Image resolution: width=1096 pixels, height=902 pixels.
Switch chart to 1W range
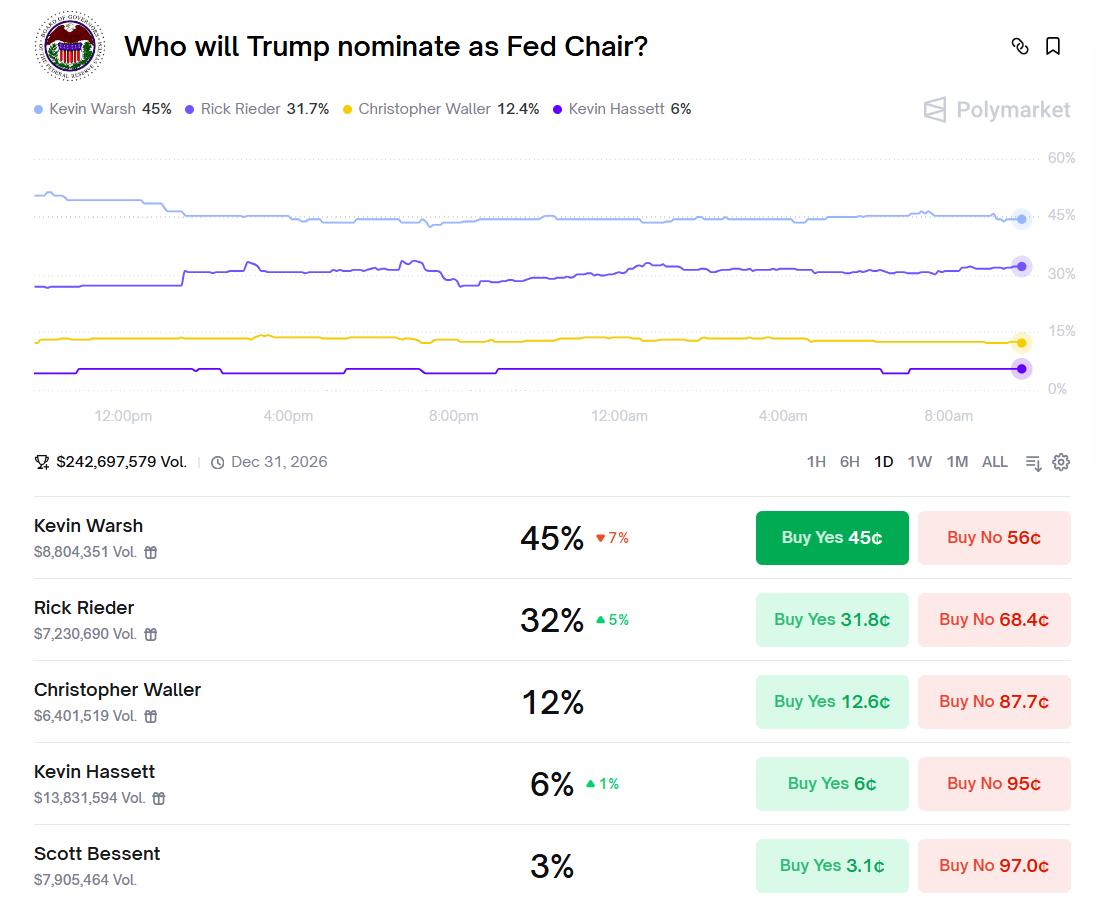(919, 462)
